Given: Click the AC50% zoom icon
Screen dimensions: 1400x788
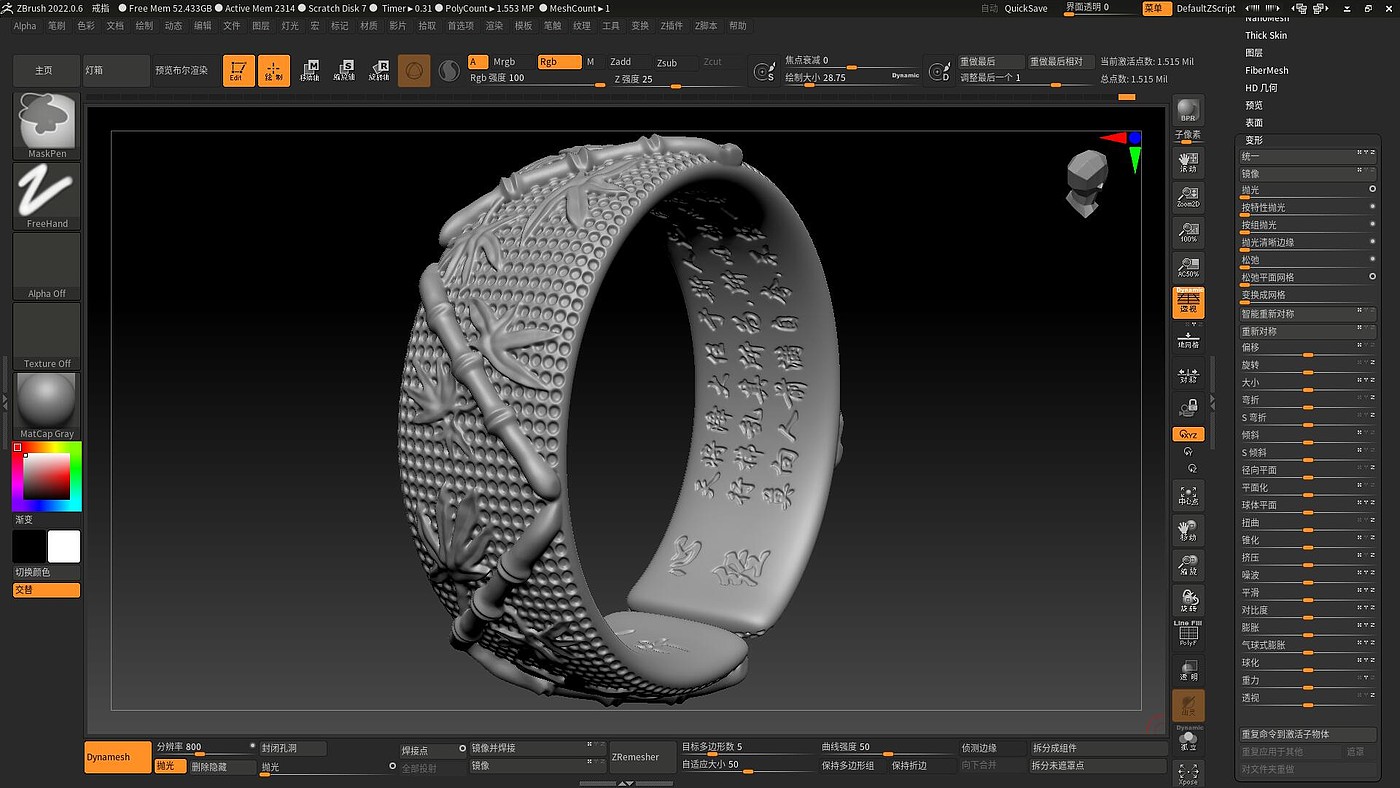Looking at the screenshot, I should click(x=1188, y=267).
